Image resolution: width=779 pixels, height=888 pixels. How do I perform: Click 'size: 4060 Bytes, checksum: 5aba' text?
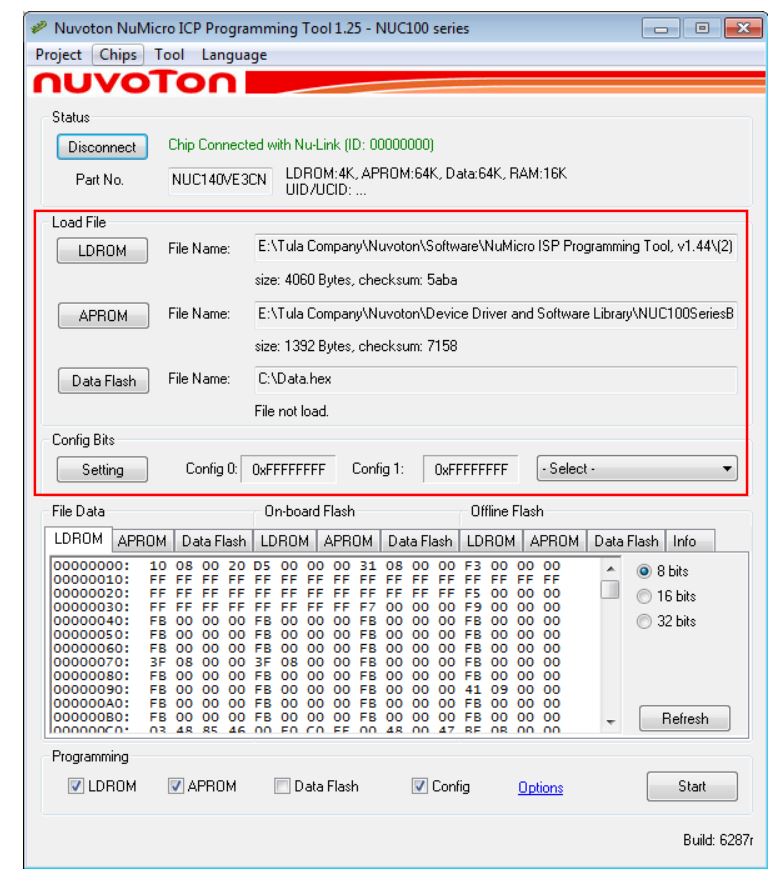click(356, 280)
